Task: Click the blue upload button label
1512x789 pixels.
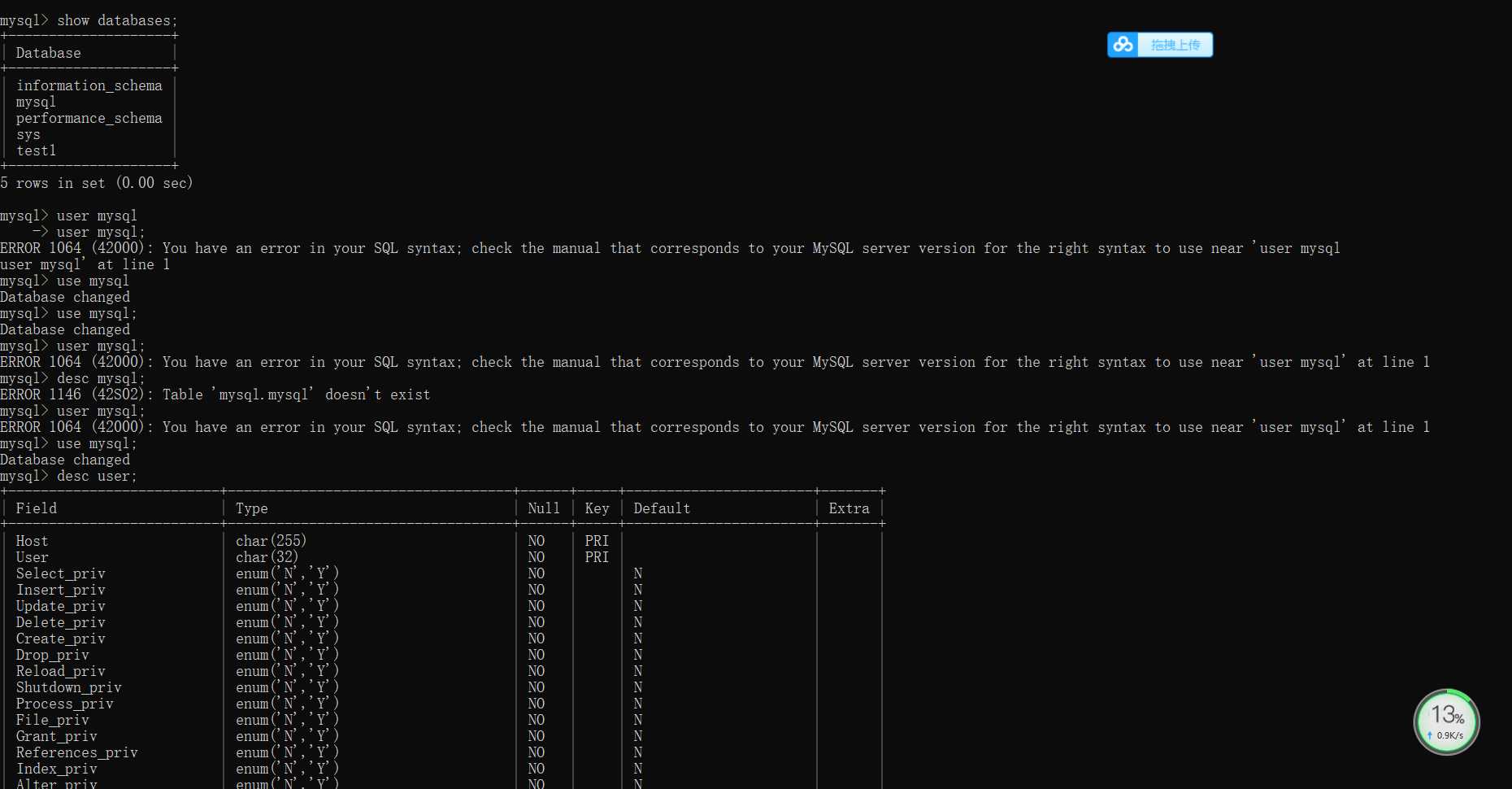Action: (1175, 45)
